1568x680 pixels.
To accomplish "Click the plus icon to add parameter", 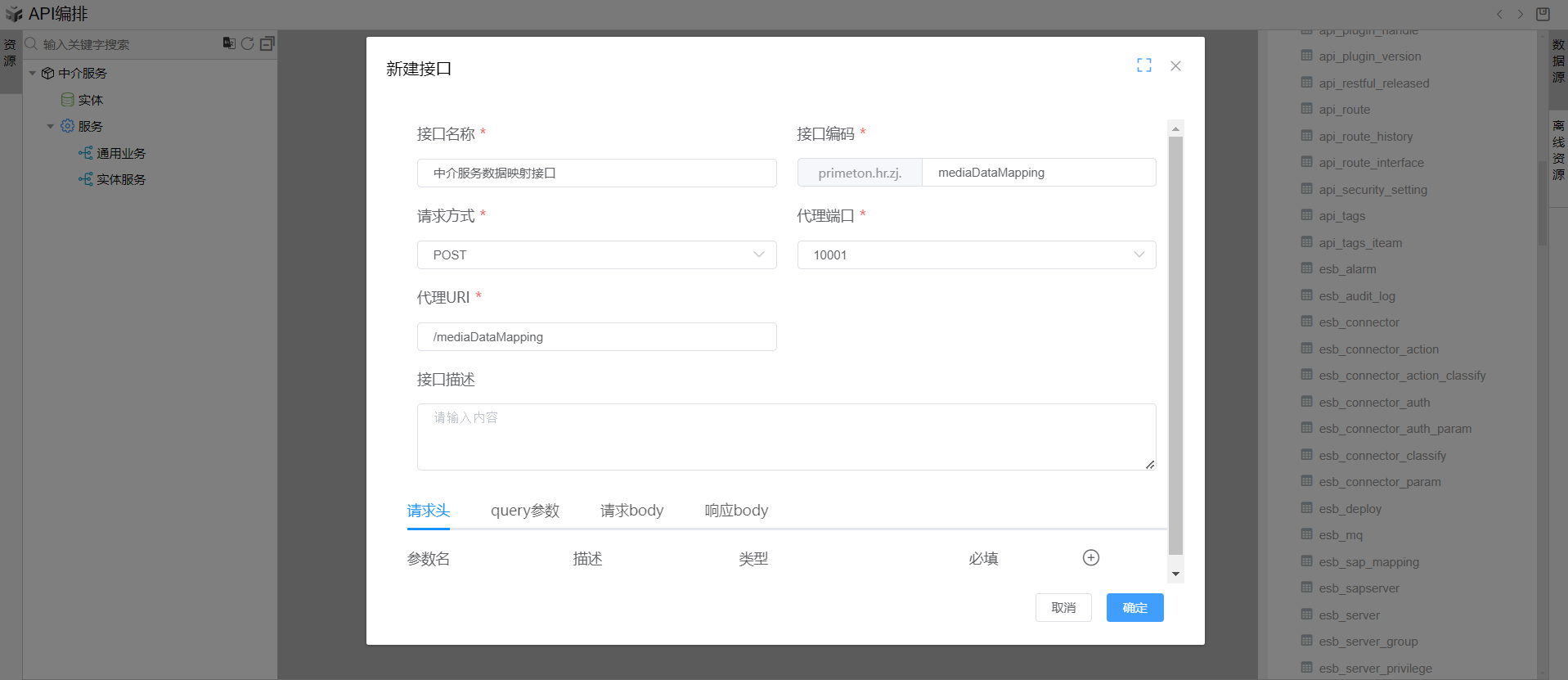I will (x=1090, y=557).
